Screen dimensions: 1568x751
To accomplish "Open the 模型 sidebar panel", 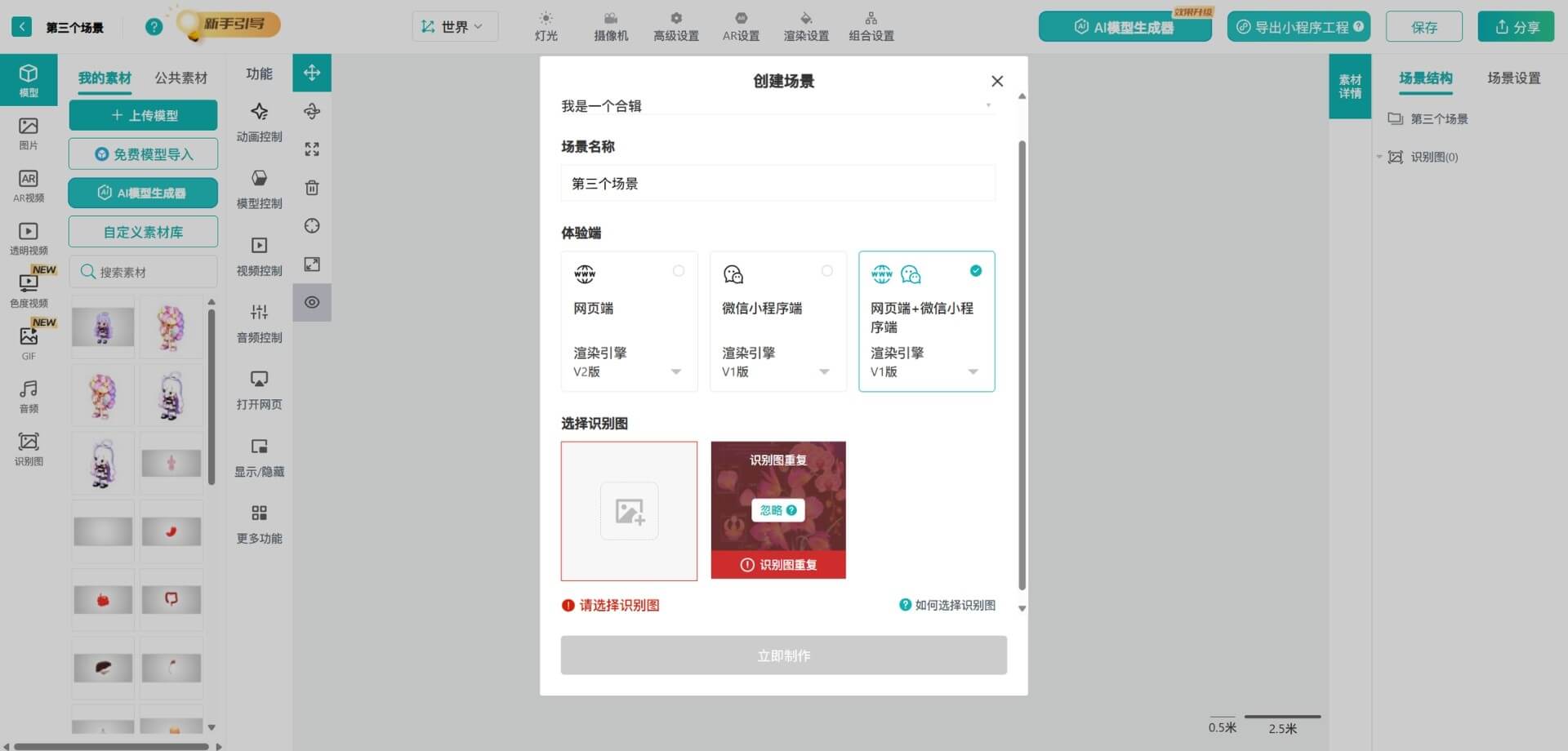I will [x=29, y=80].
